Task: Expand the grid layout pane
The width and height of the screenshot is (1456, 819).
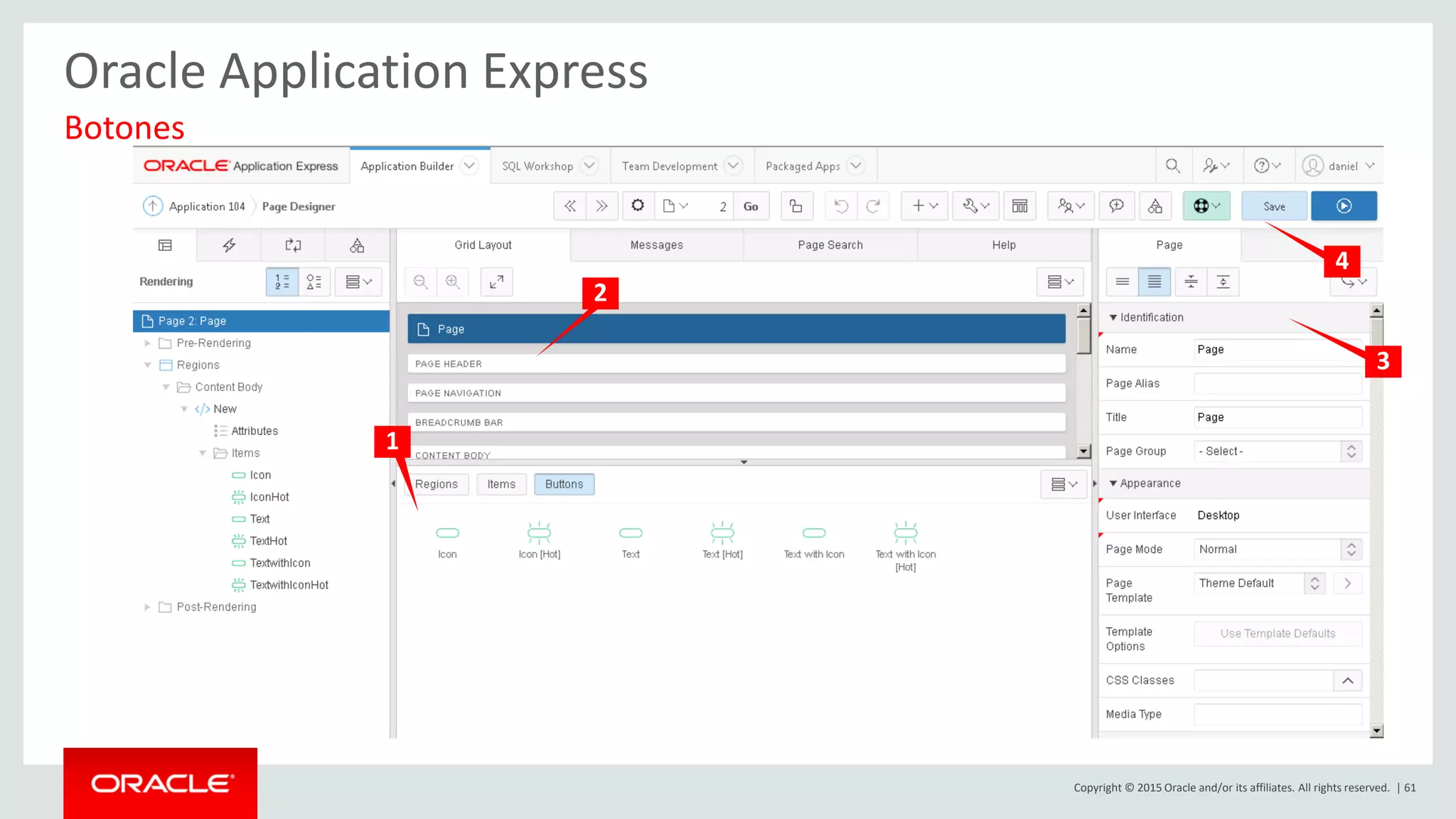Action: (496, 282)
